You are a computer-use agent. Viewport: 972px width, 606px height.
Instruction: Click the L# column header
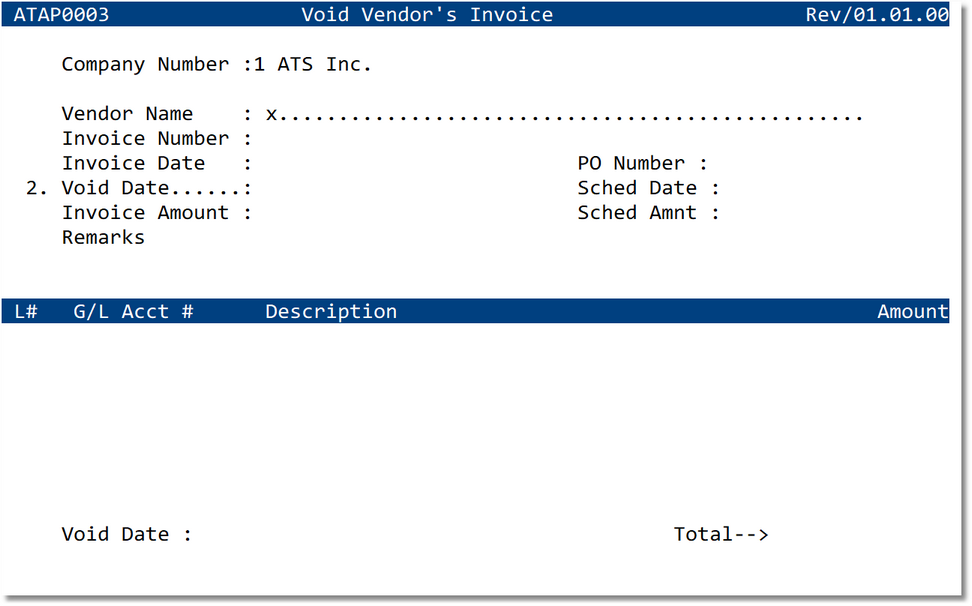pos(26,312)
